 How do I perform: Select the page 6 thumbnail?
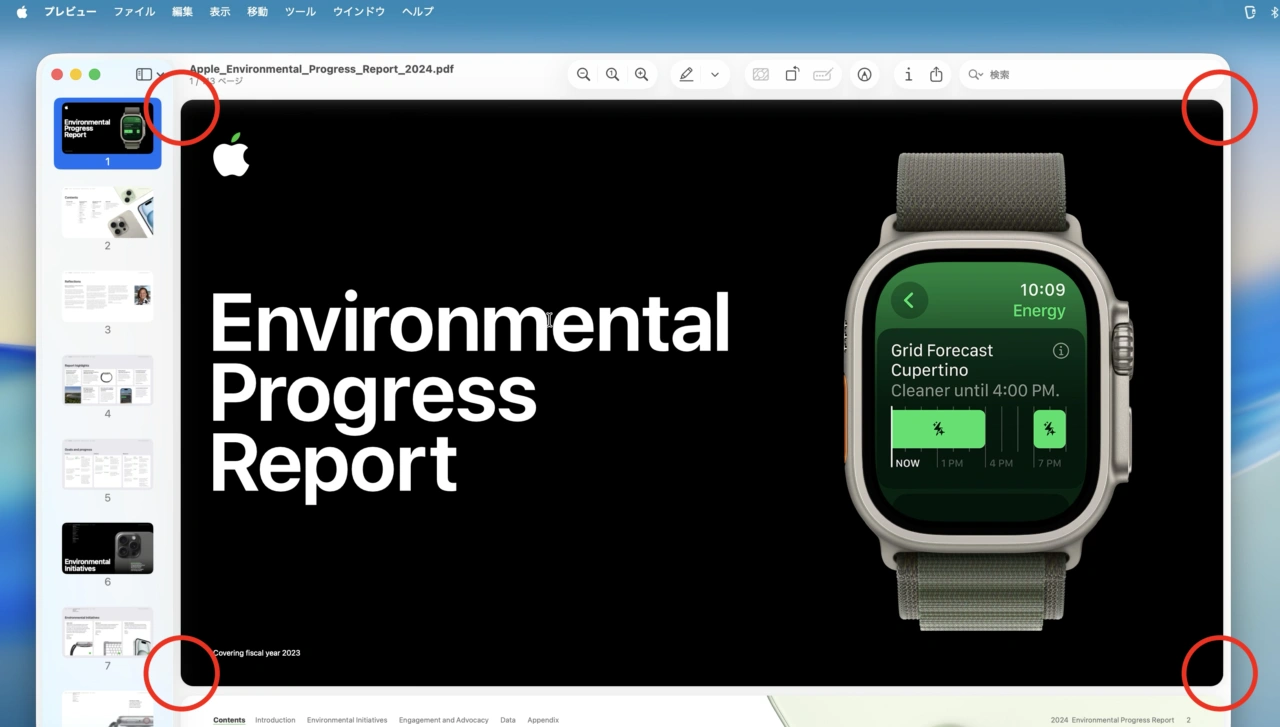107,548
